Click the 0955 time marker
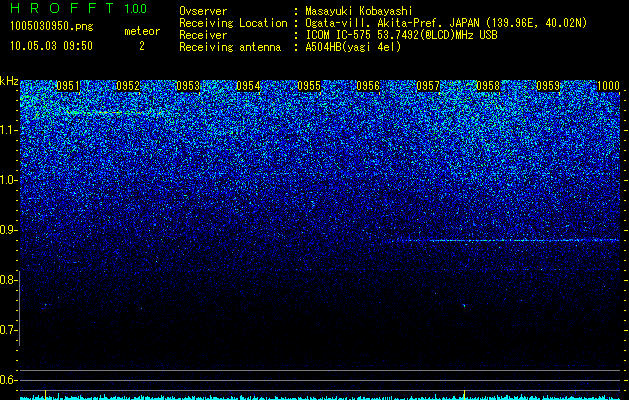Viewport: 629px width, 400px height. (309, 86)
